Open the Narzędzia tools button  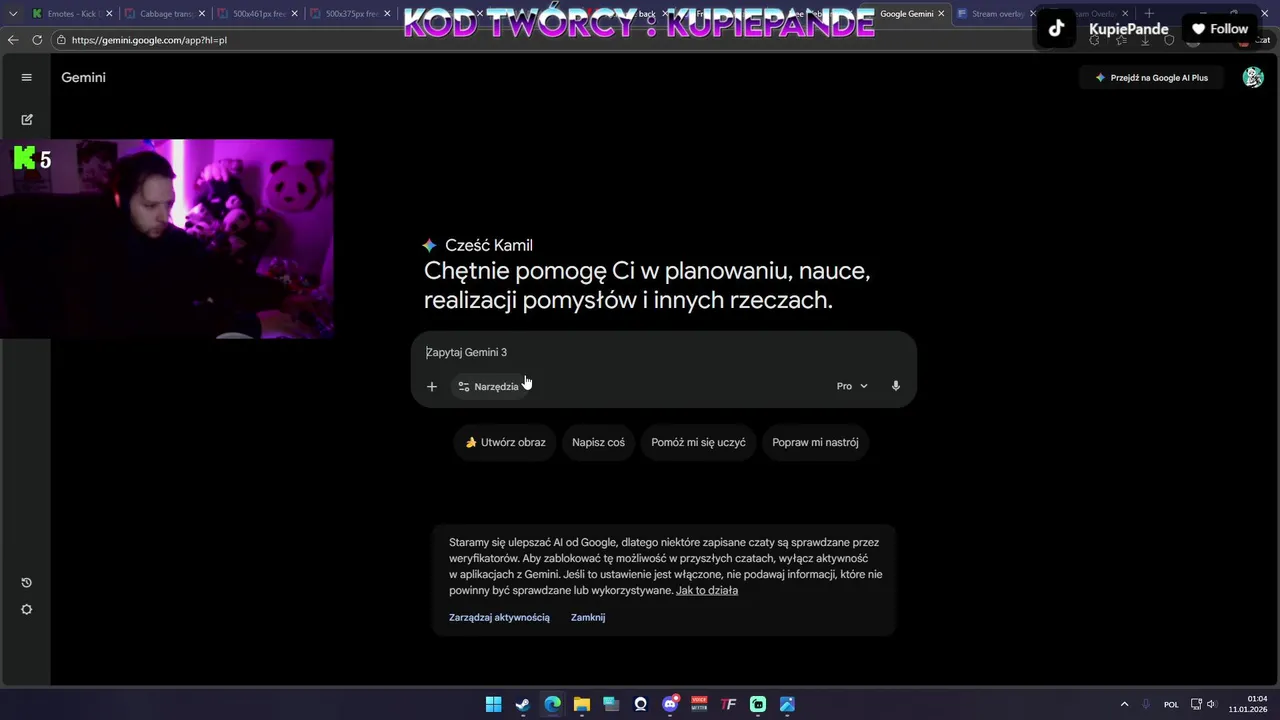click(489, 386)
